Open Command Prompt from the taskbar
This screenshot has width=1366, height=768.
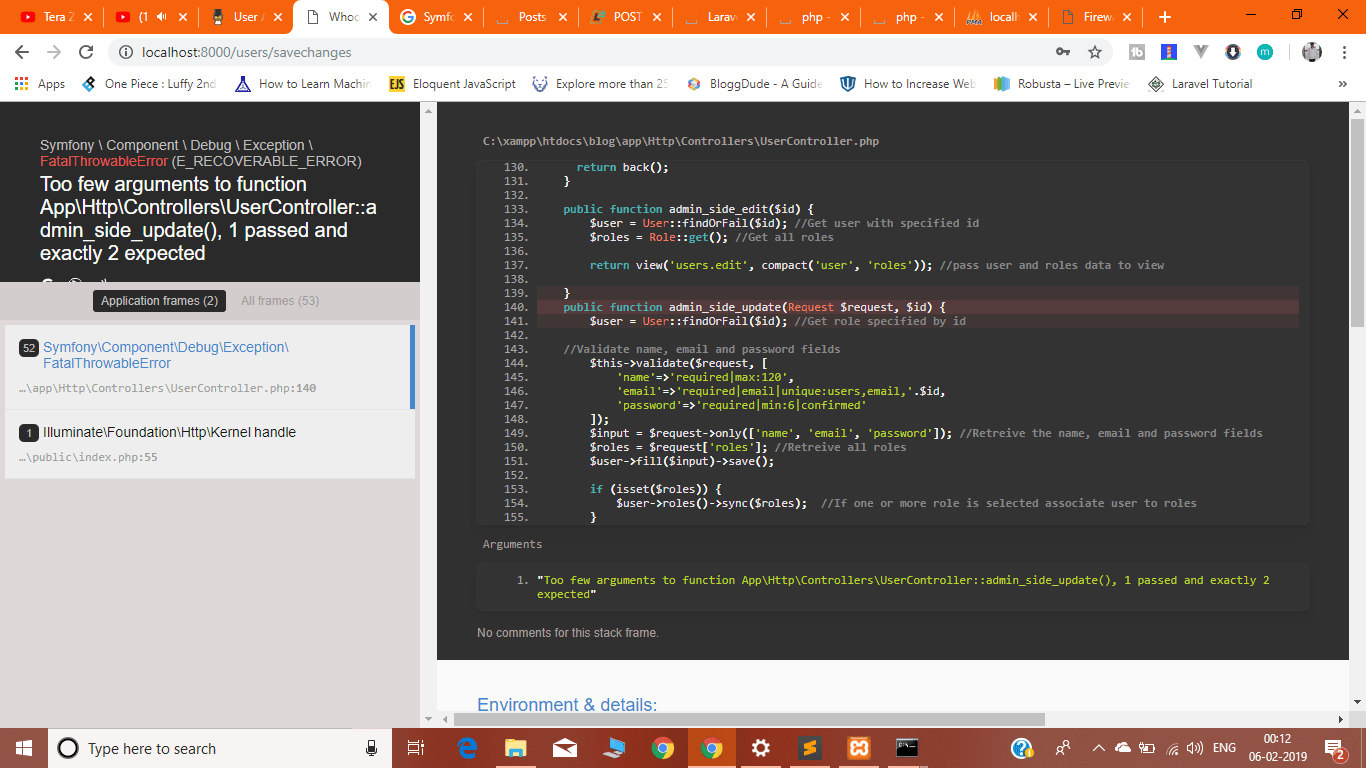point(905,747)
